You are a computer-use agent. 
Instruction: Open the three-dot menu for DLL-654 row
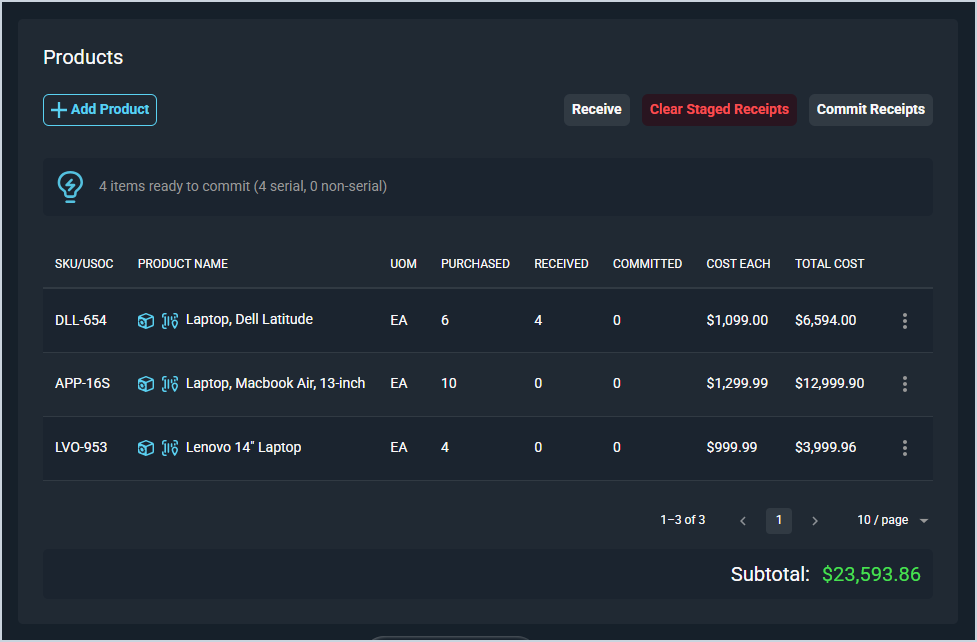(x=905, y=321)
